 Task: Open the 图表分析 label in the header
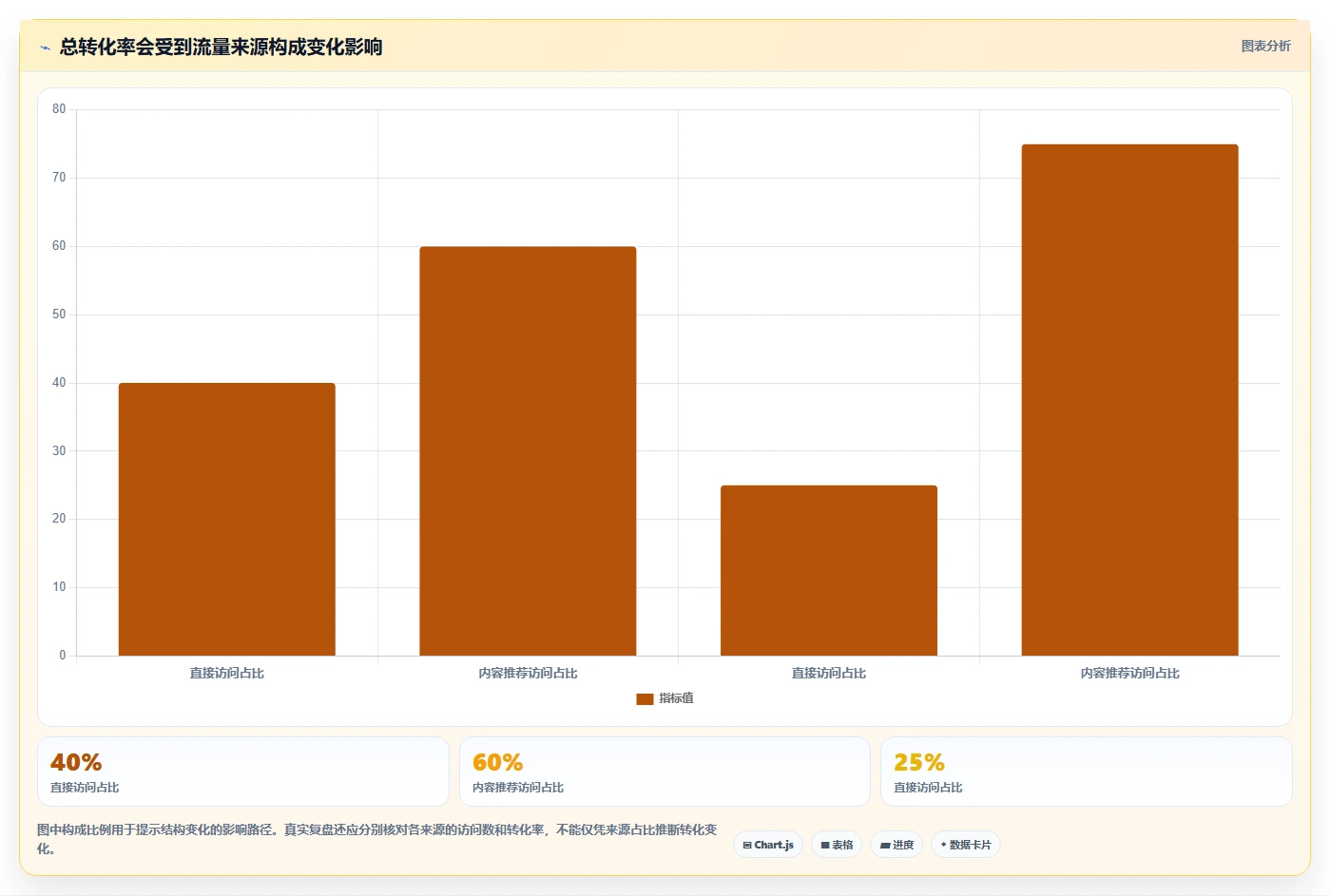1265,46
